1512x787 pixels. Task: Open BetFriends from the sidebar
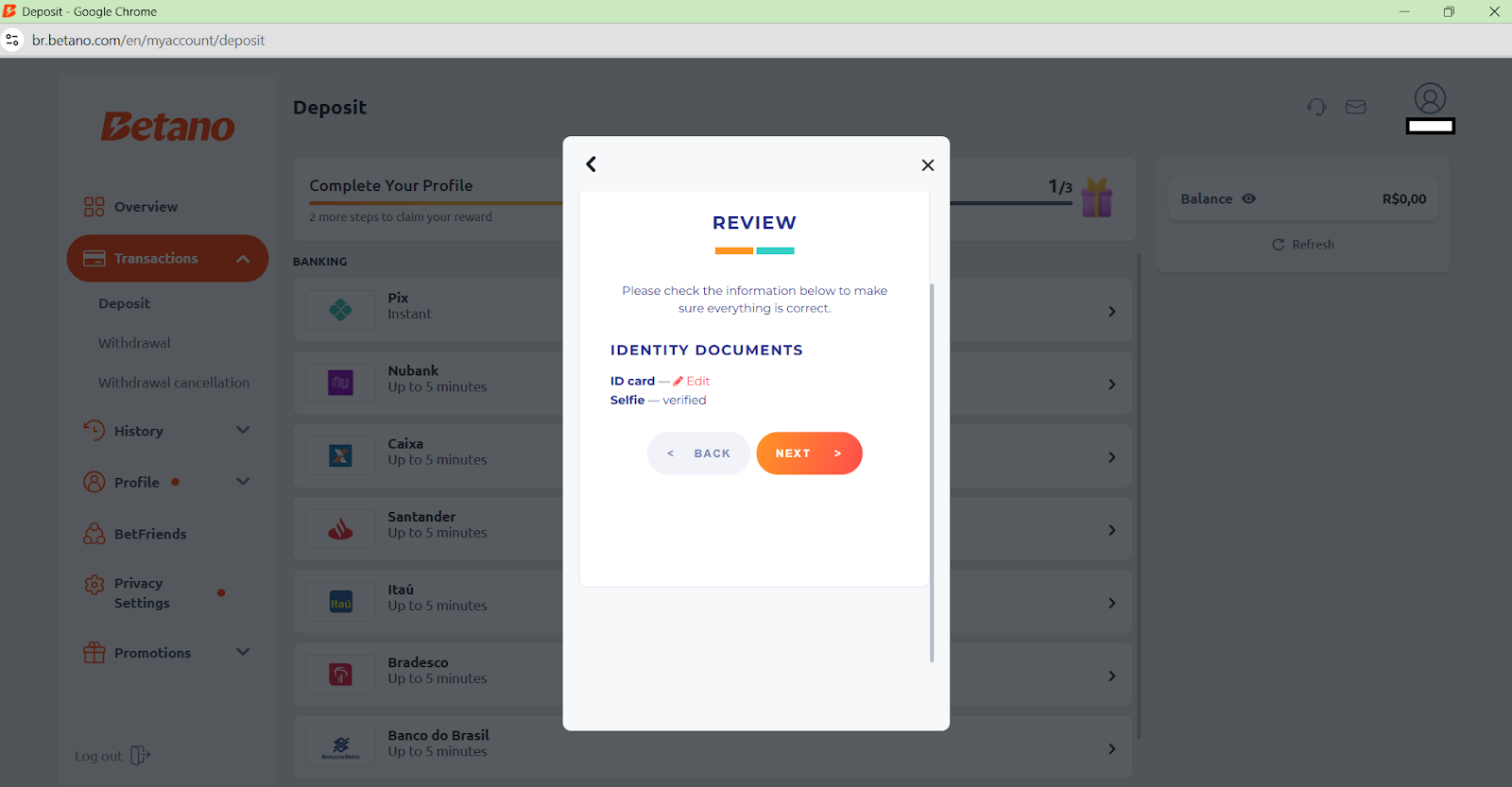[x=150, y=534]
